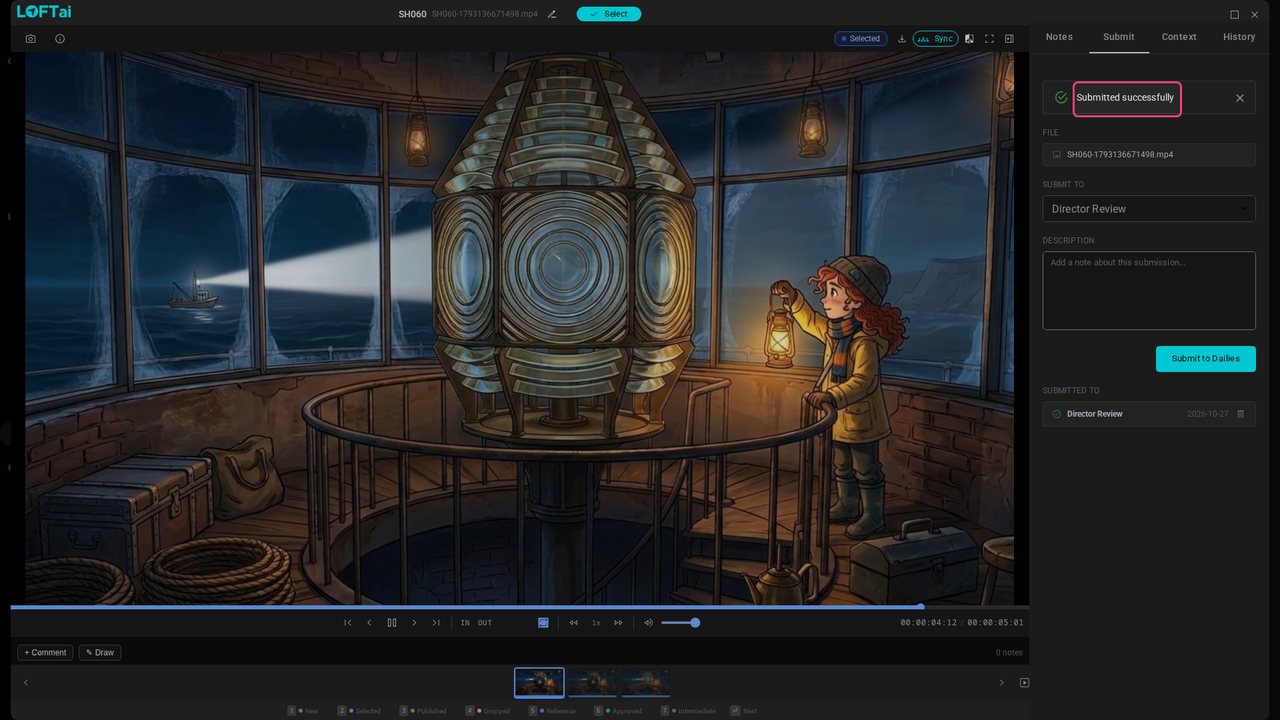Add a new comment with + Comment
Viewport: 1280px width, 720px height.
tap(45, 653)
